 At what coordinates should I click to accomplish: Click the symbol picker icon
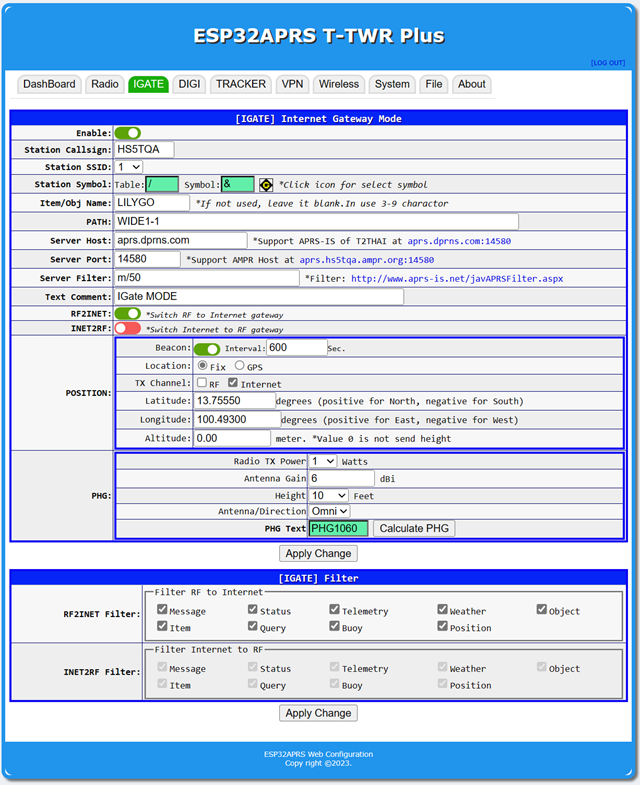[x=266, y=185]
